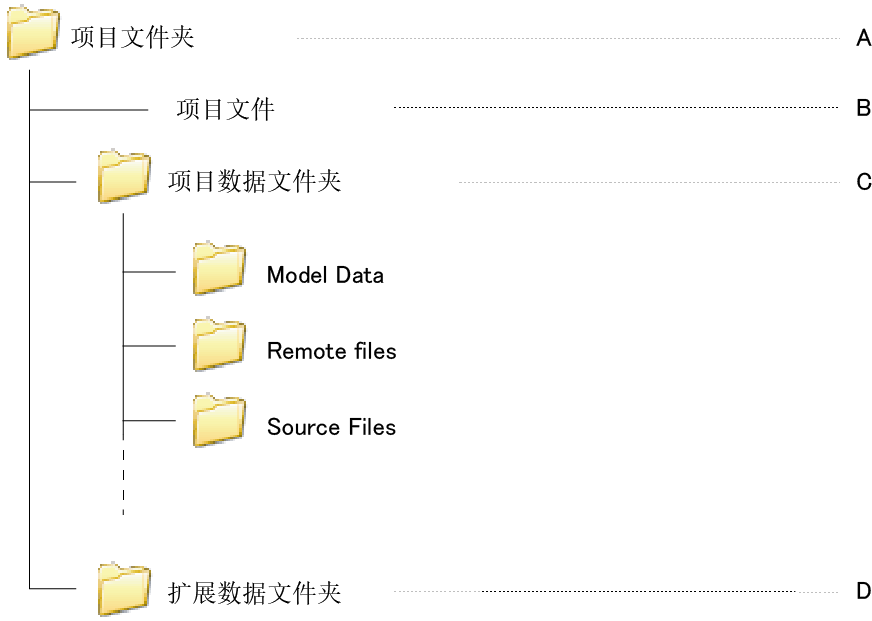Image resolution: width=872 pixels, height=621 pixels.
Task: Select the Model Data label
Action: pos(325,275)
